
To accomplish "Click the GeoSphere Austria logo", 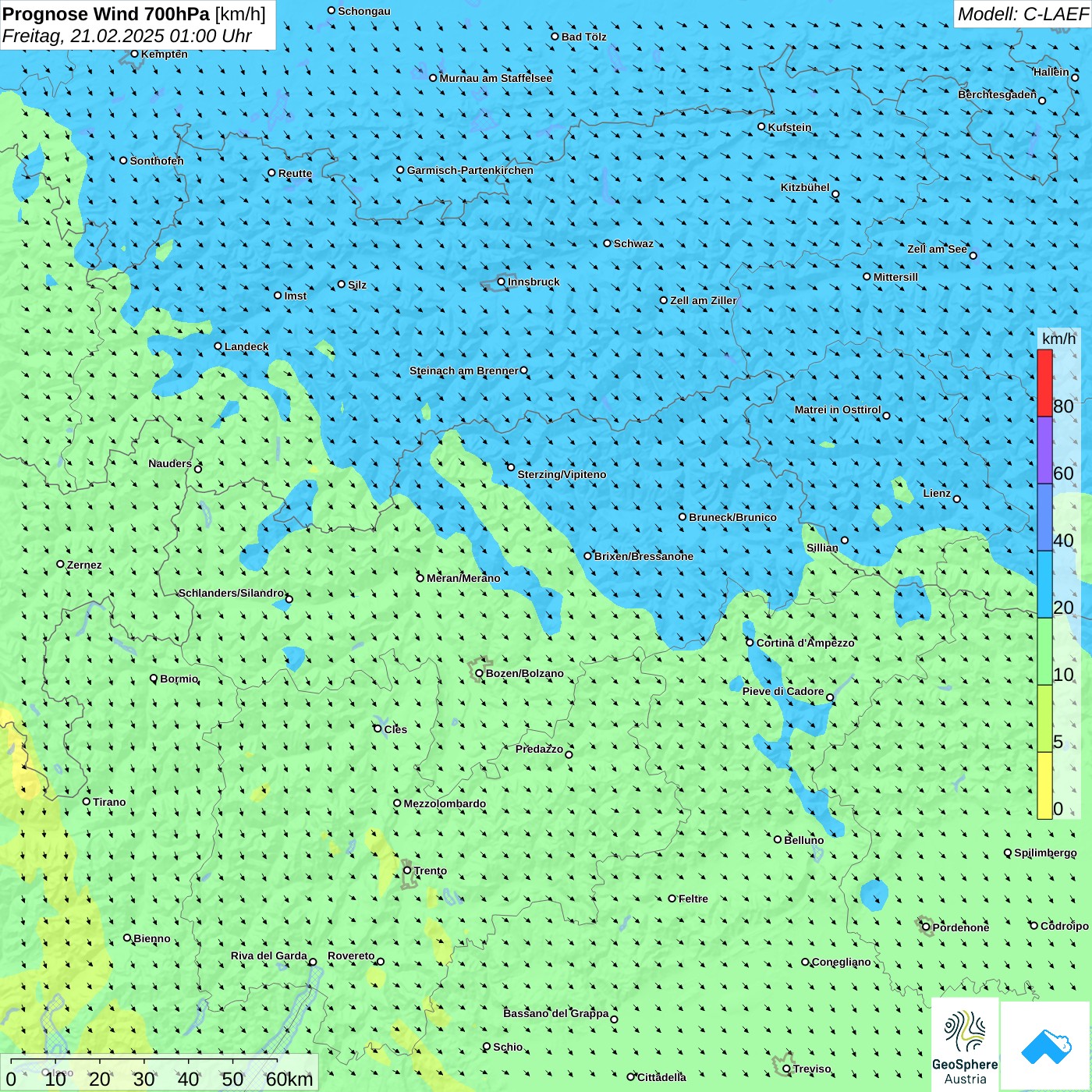I will 965,1045.
